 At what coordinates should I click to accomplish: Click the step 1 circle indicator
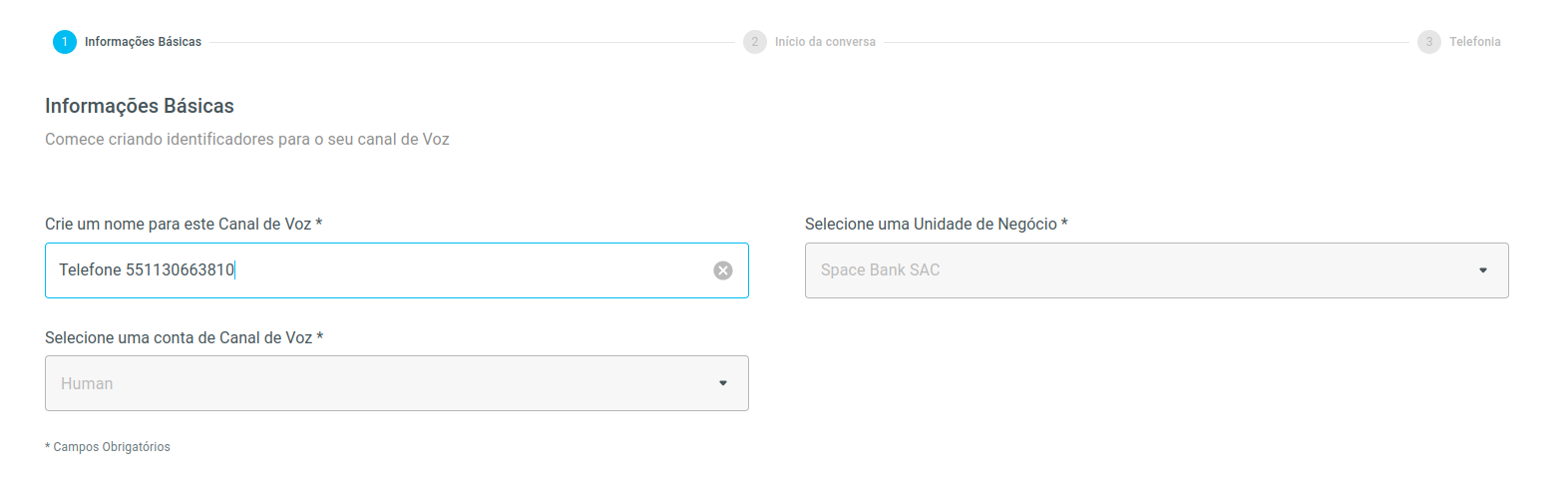65,42
